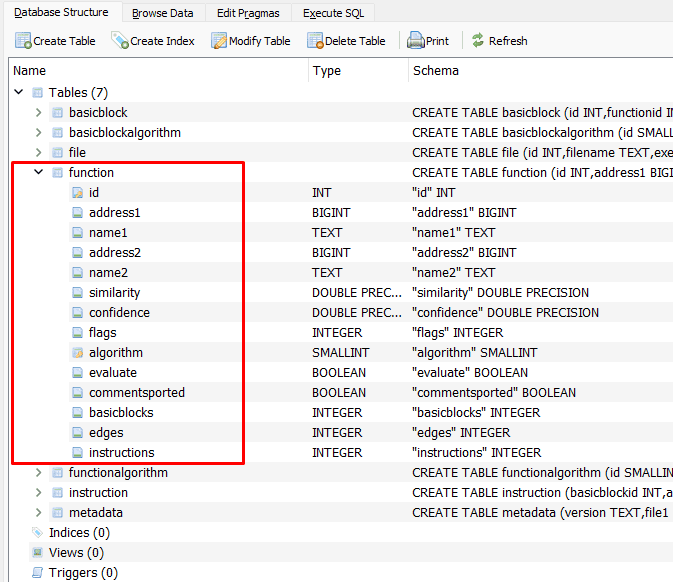The width and height of the screenshot is (673, 582).
Task: Click the Modify Table button label
Action: click(260, 41)
